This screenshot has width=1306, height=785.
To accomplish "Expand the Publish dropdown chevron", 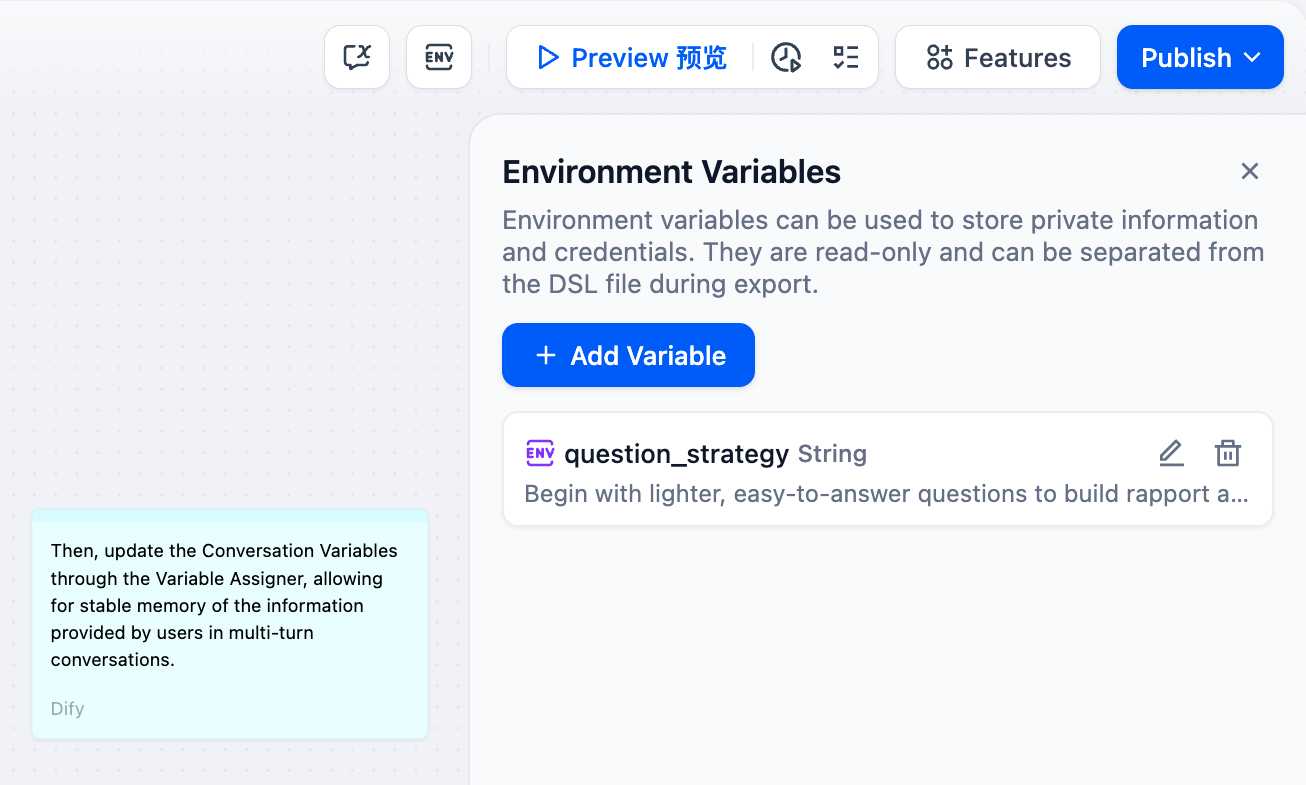I will tap(1252, 58).
